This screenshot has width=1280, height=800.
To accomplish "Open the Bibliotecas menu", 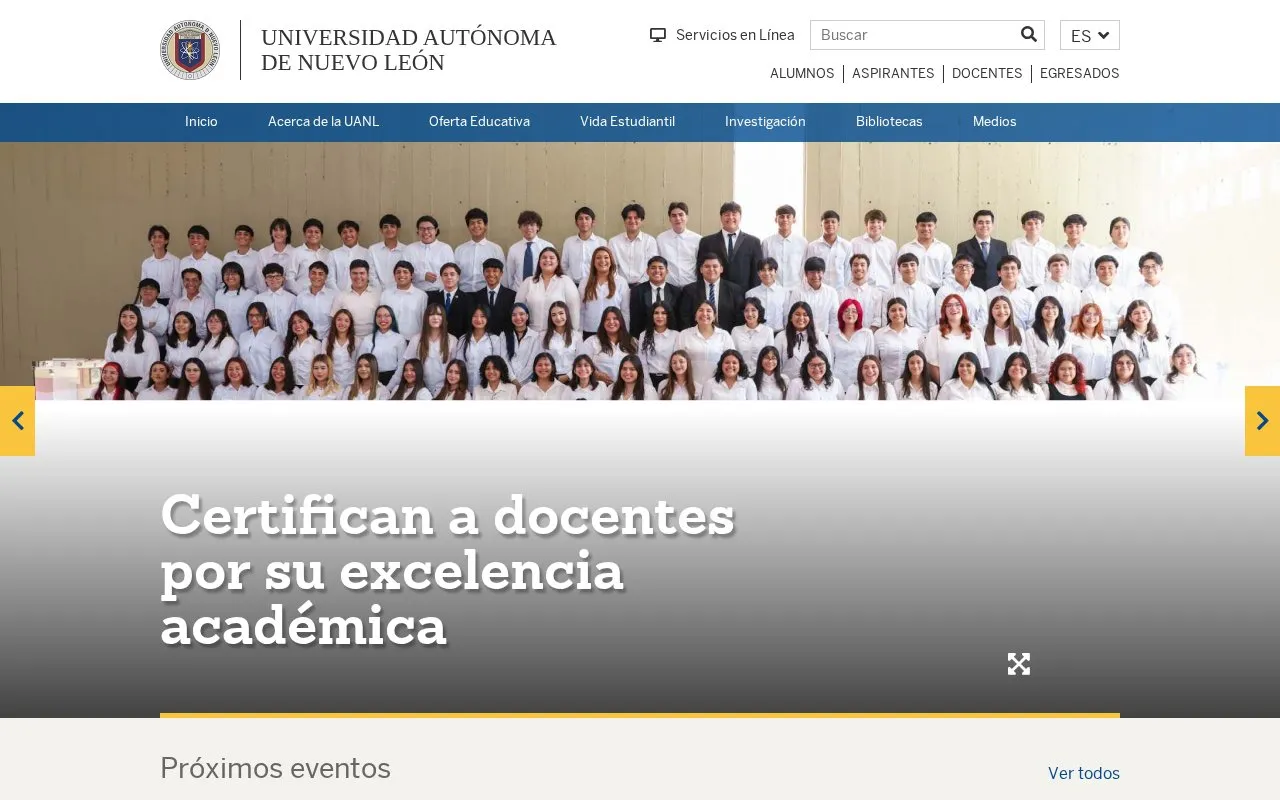I will (x=889, y=122).
